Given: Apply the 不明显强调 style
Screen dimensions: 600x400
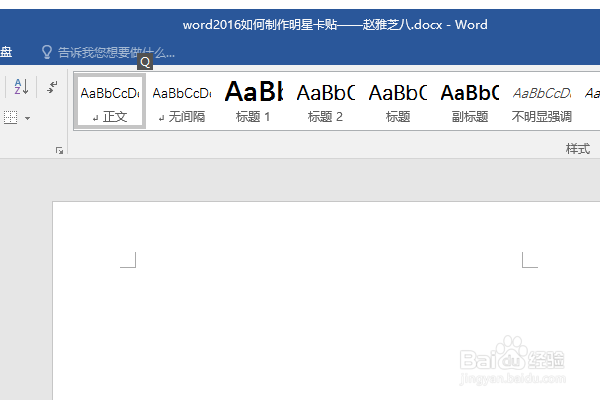Looking at the screenshot, I should [541, 101].
